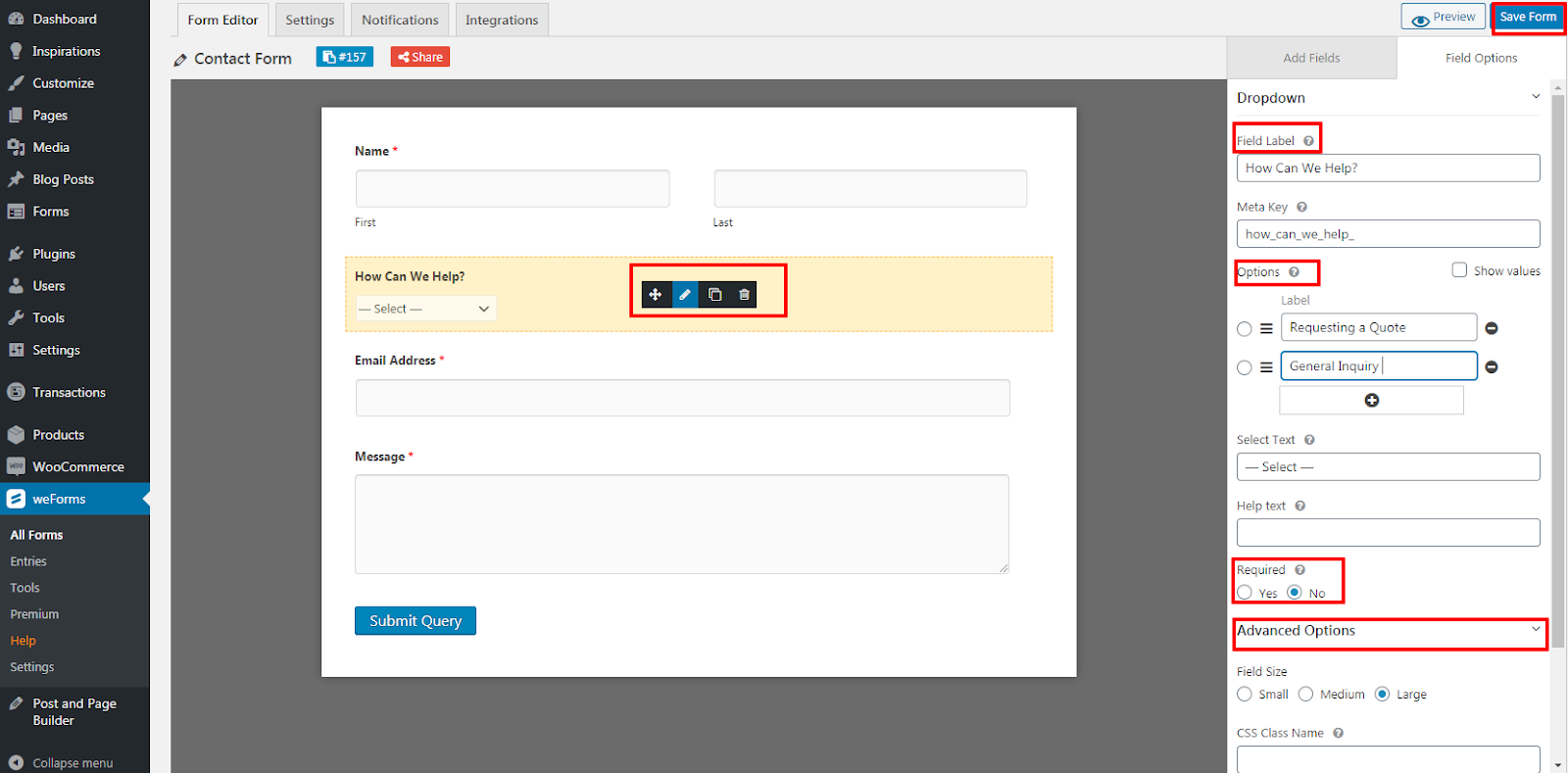Choose Medium field size
Image resolution: width=1568 pixels, height=773 pixels.
[x=1305, y=694]
